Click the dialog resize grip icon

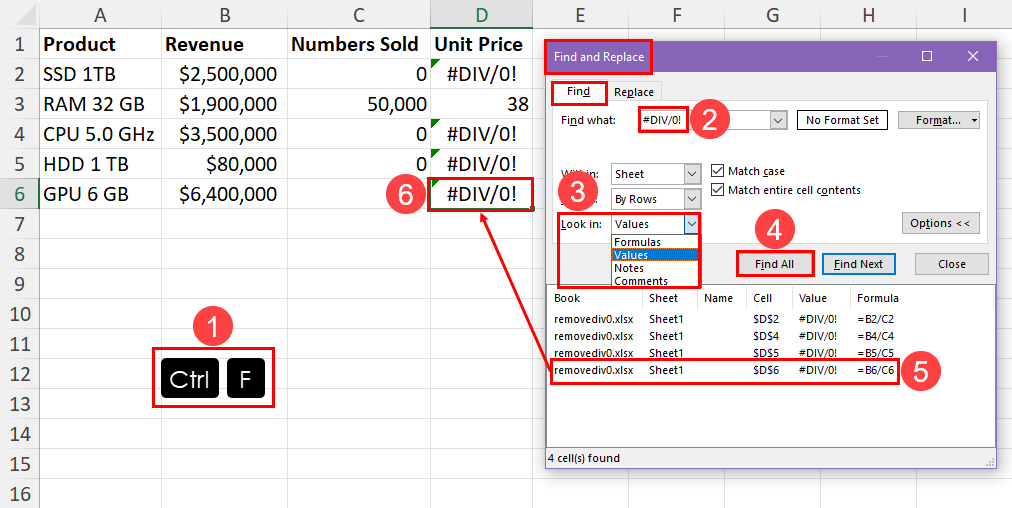(990, 461)
